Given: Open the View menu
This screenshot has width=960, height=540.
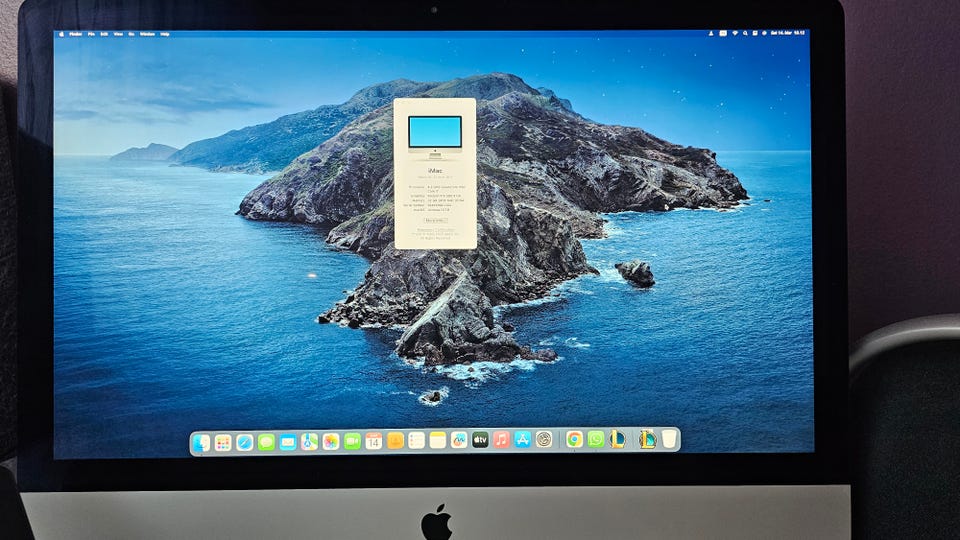Looking at the screenshot, I should pos(118,34).
